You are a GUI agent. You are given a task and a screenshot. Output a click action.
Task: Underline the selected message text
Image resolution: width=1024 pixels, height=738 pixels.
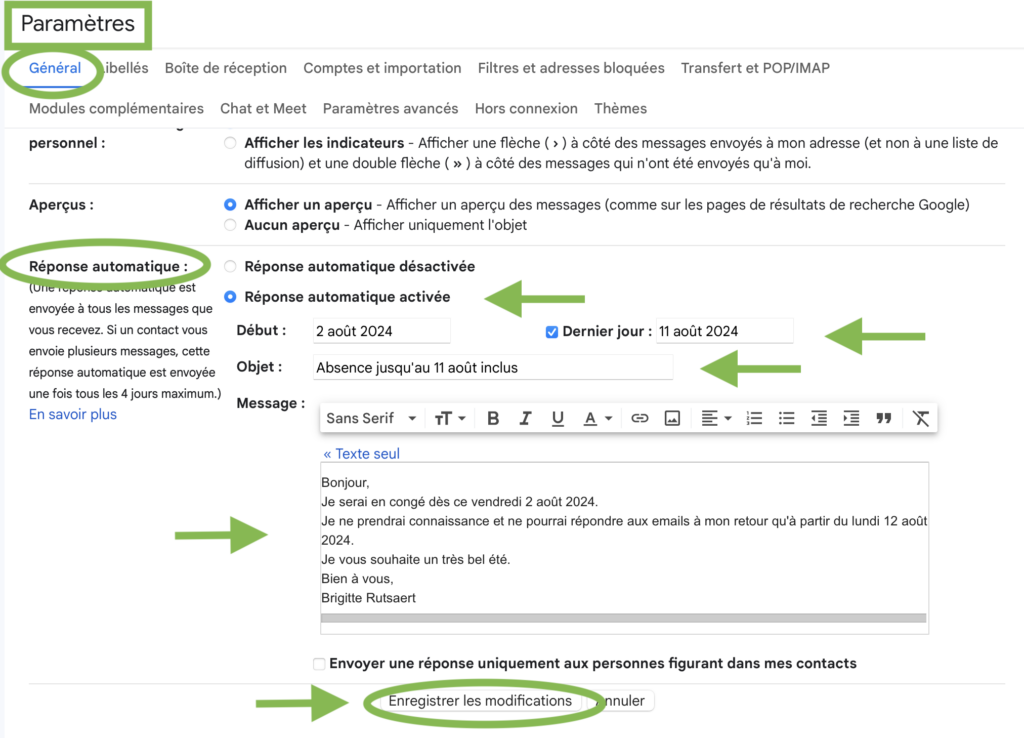pos(557,419)
